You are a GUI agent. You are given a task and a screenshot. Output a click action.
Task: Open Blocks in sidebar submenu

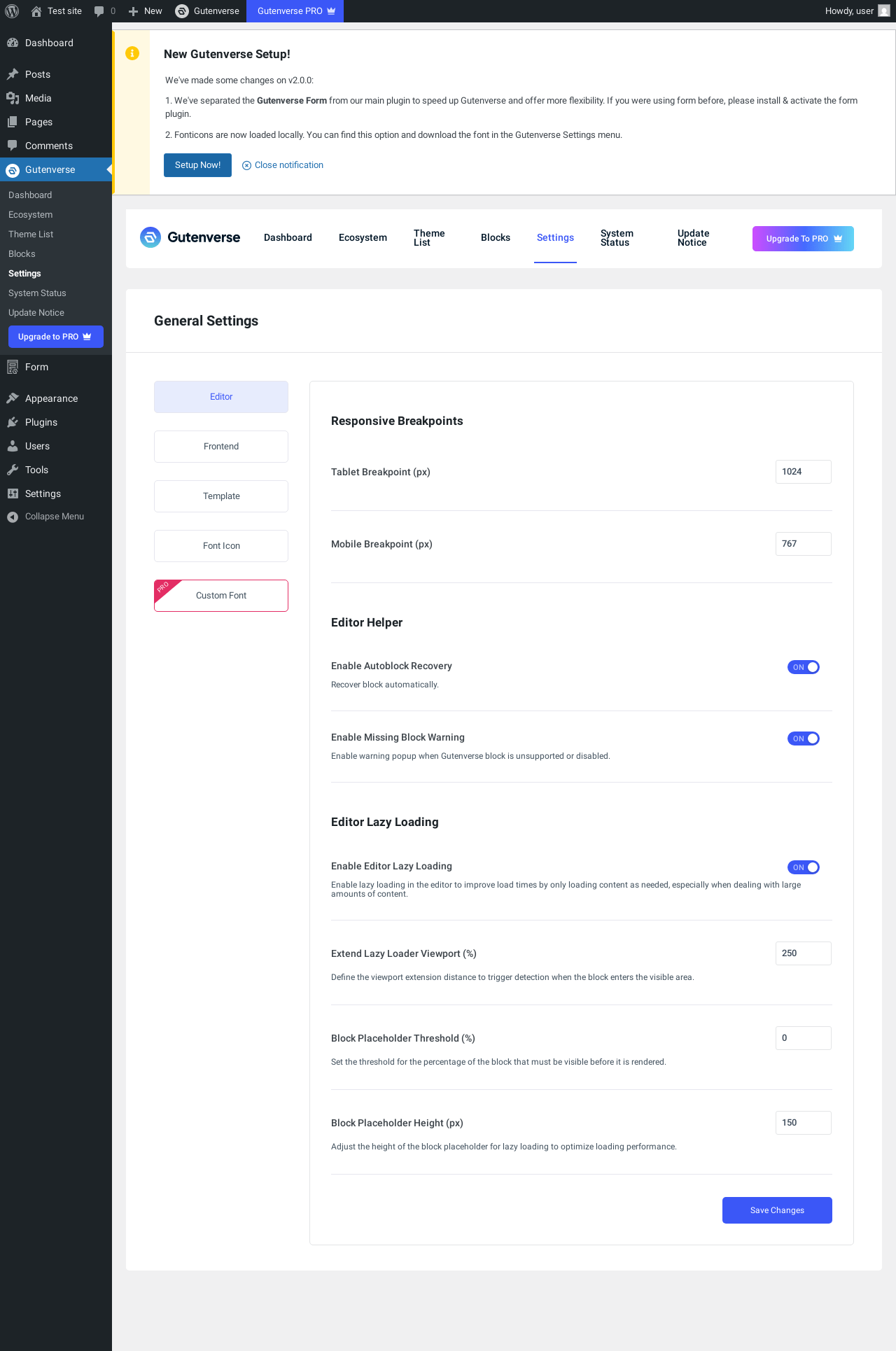coord(22,254)
